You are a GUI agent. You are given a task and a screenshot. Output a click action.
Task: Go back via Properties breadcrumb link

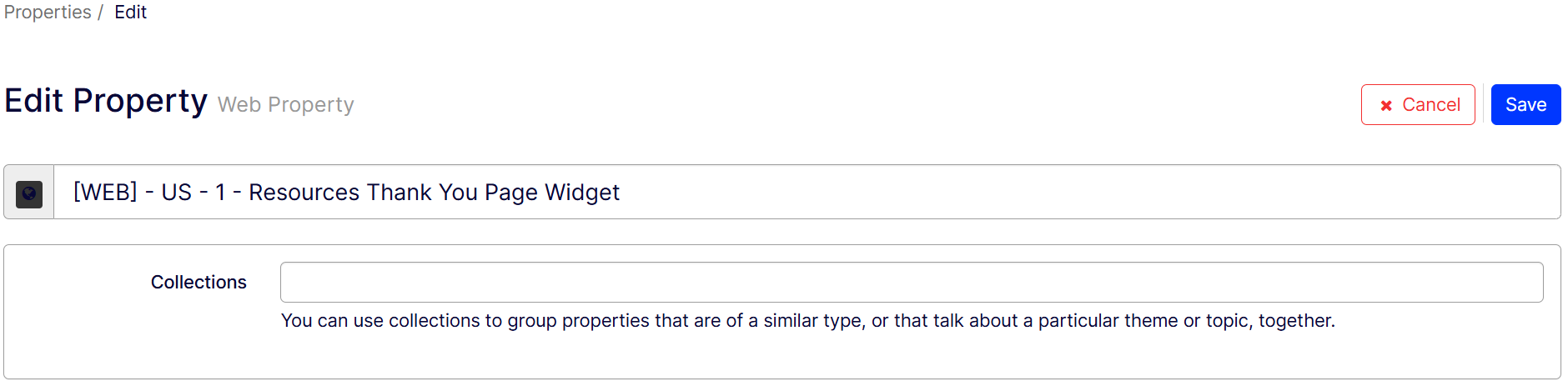click(48, 13)
